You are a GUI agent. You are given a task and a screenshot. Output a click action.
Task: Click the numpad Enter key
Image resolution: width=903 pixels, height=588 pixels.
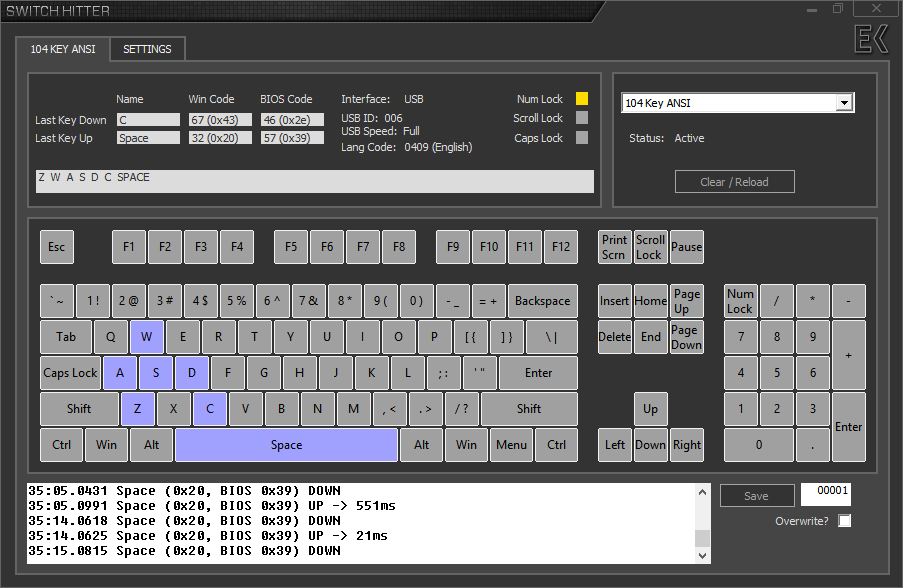pyautogui.click(x=848, y=426)
